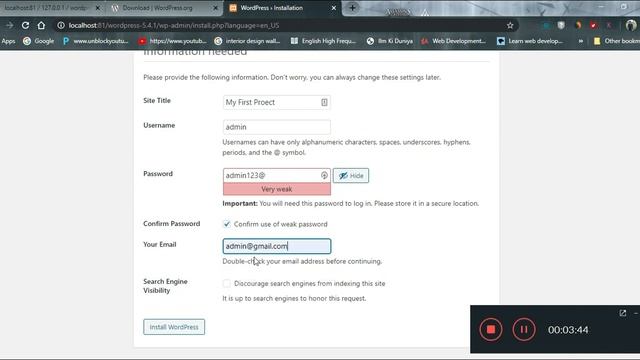Hide the password with the Hide button
Screen dimensions: 640x360
click(351, 176)
